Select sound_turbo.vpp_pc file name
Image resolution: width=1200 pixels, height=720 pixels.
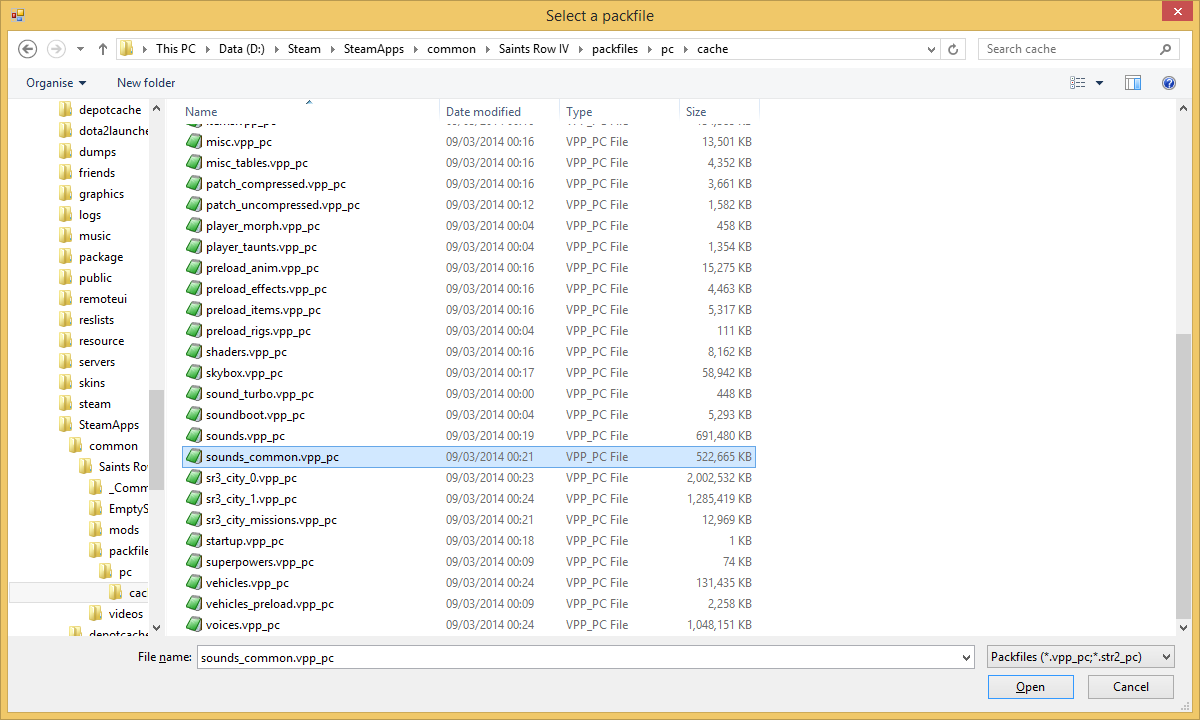coord(260,394)
